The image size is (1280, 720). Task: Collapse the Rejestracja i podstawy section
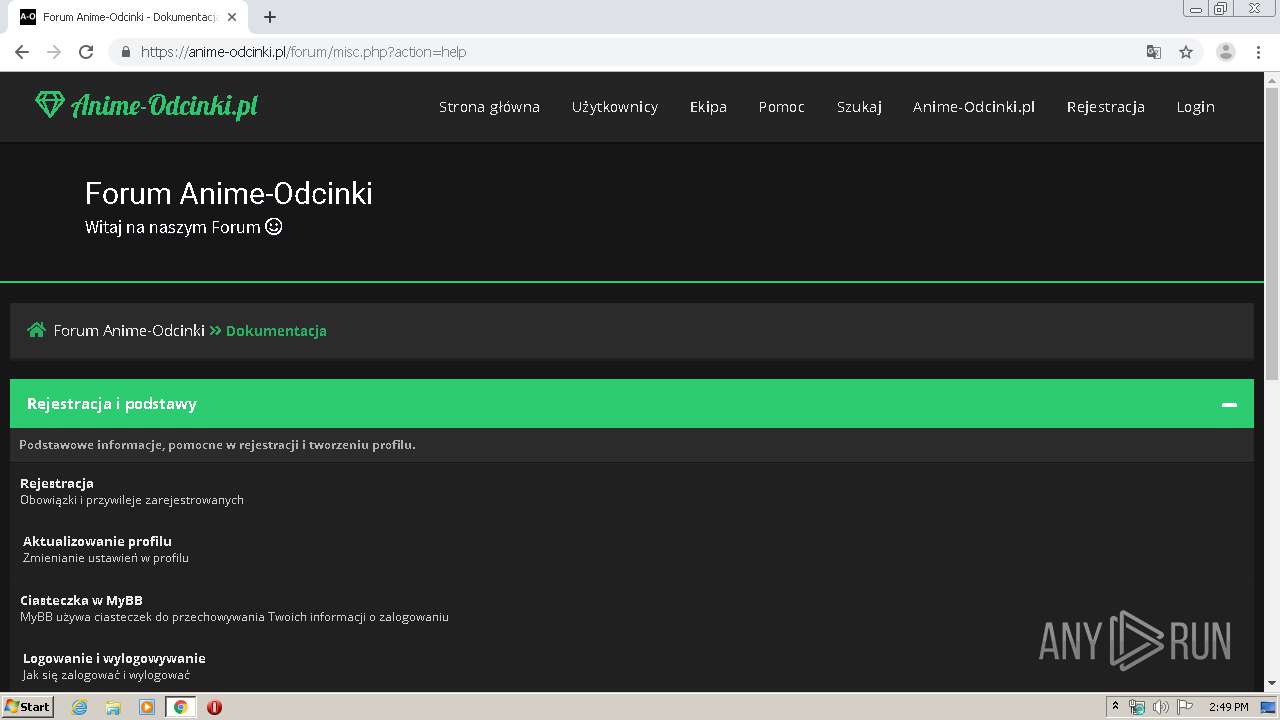pyautogui.click(x=1229, y=404)
